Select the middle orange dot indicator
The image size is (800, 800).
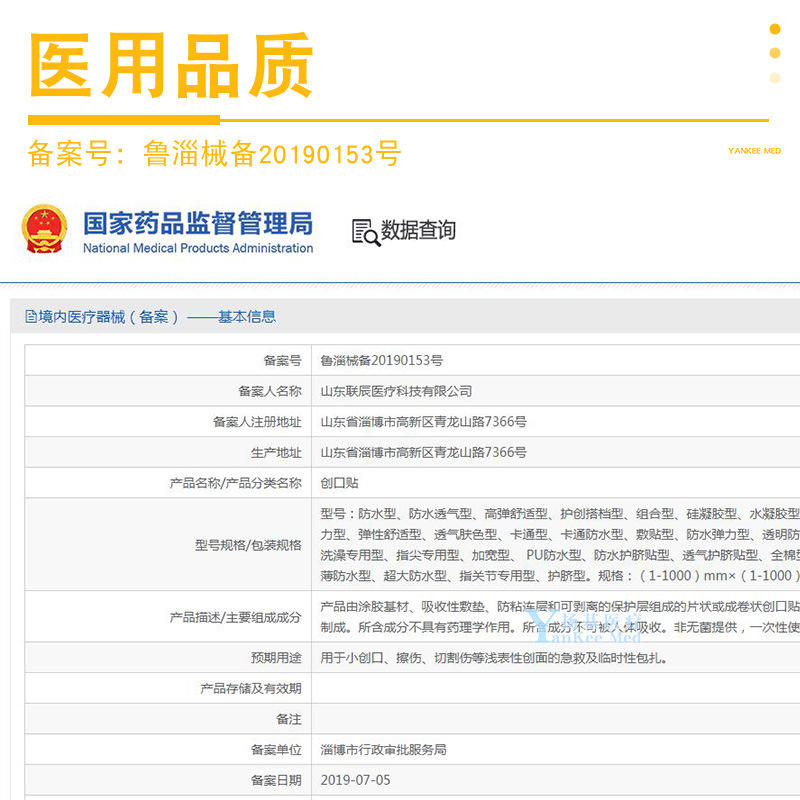pos(775,53)
